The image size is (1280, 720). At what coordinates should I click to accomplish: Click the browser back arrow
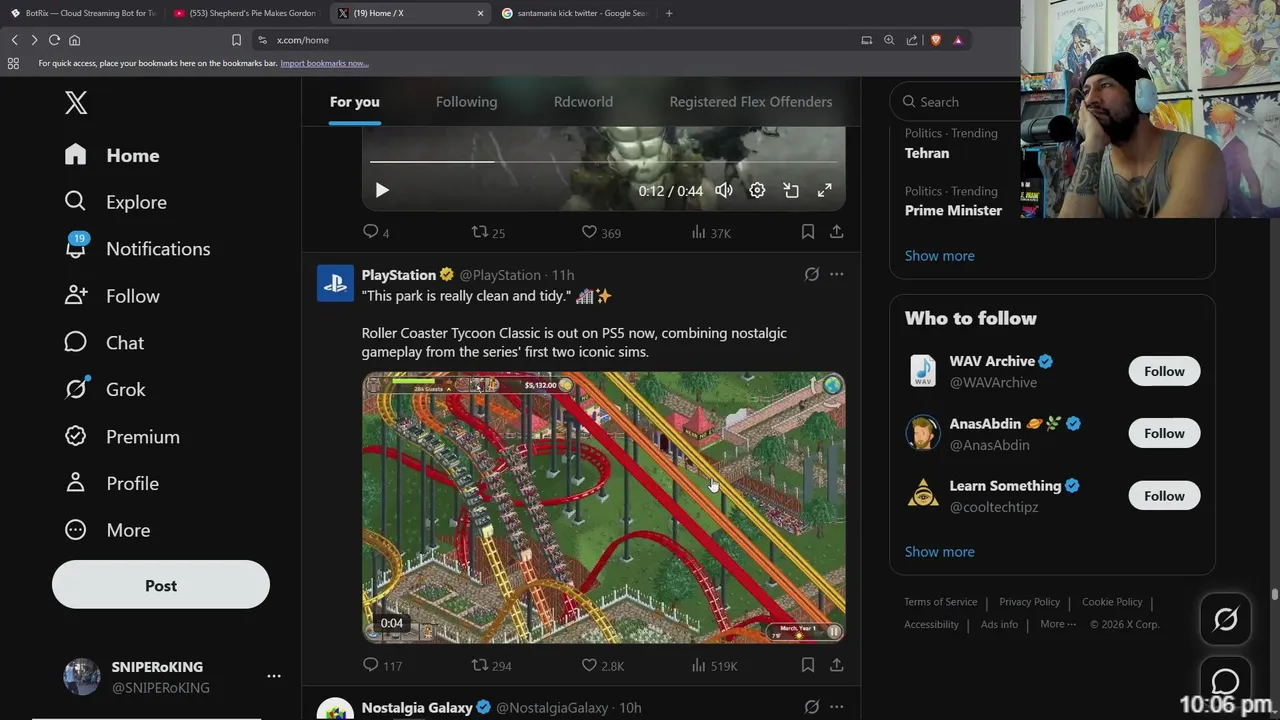pyautogui.click(x=14, y=40)
